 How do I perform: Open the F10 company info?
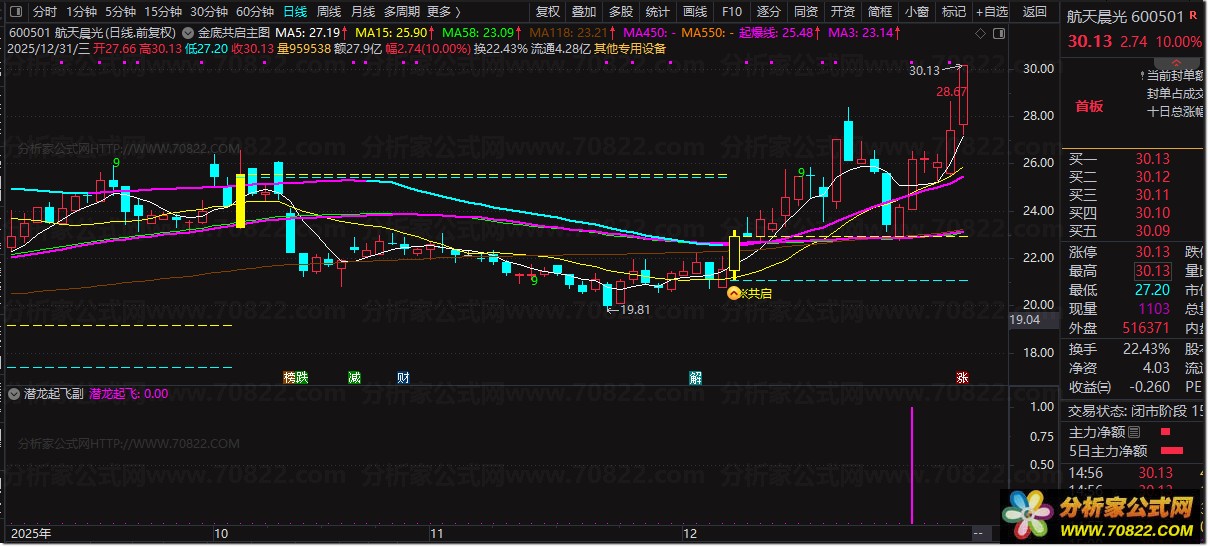pos(732,12)
